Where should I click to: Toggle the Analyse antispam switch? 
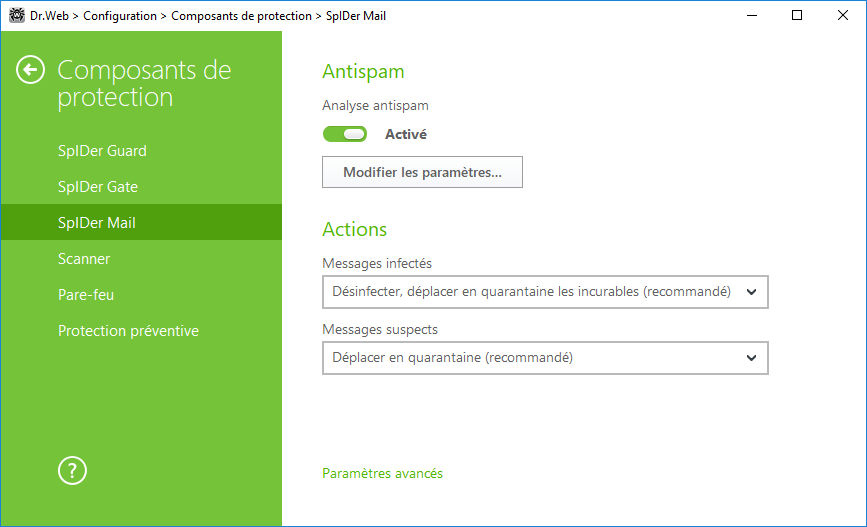click(345, 134)
